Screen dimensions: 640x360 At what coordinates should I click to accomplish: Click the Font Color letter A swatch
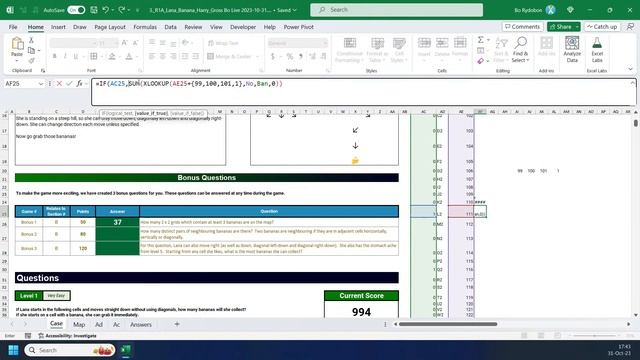pos(129,56)
